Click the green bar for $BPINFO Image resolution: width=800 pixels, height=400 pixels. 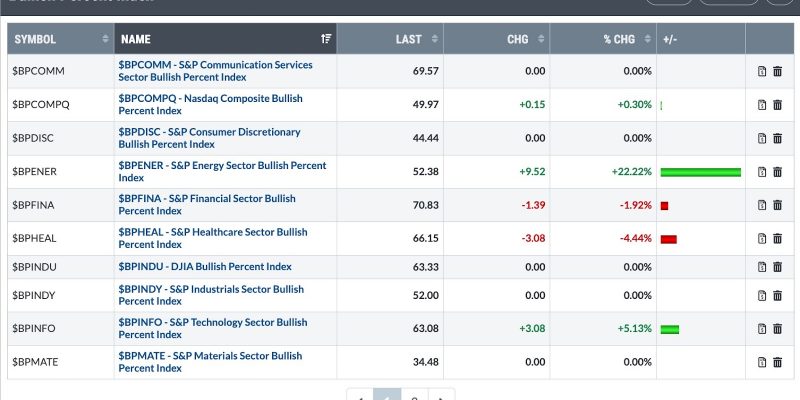point(670,330)
